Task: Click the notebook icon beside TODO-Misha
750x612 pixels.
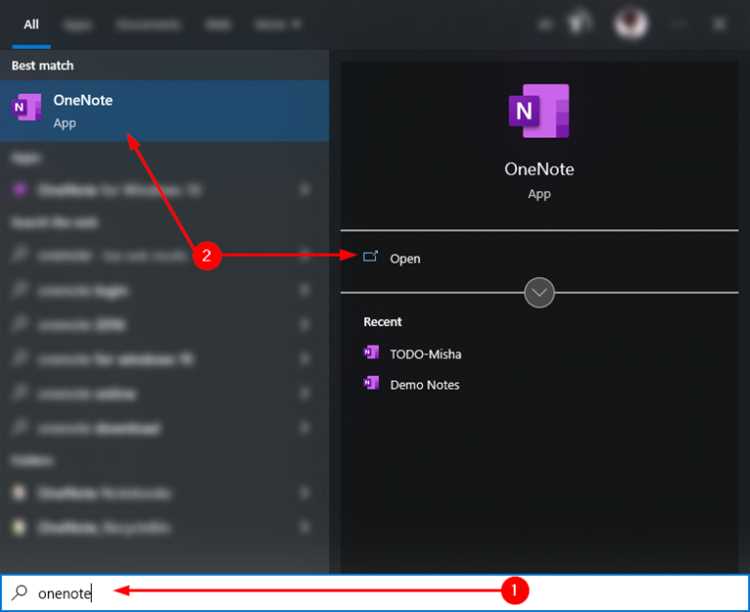Action: (x=371, y=353)
